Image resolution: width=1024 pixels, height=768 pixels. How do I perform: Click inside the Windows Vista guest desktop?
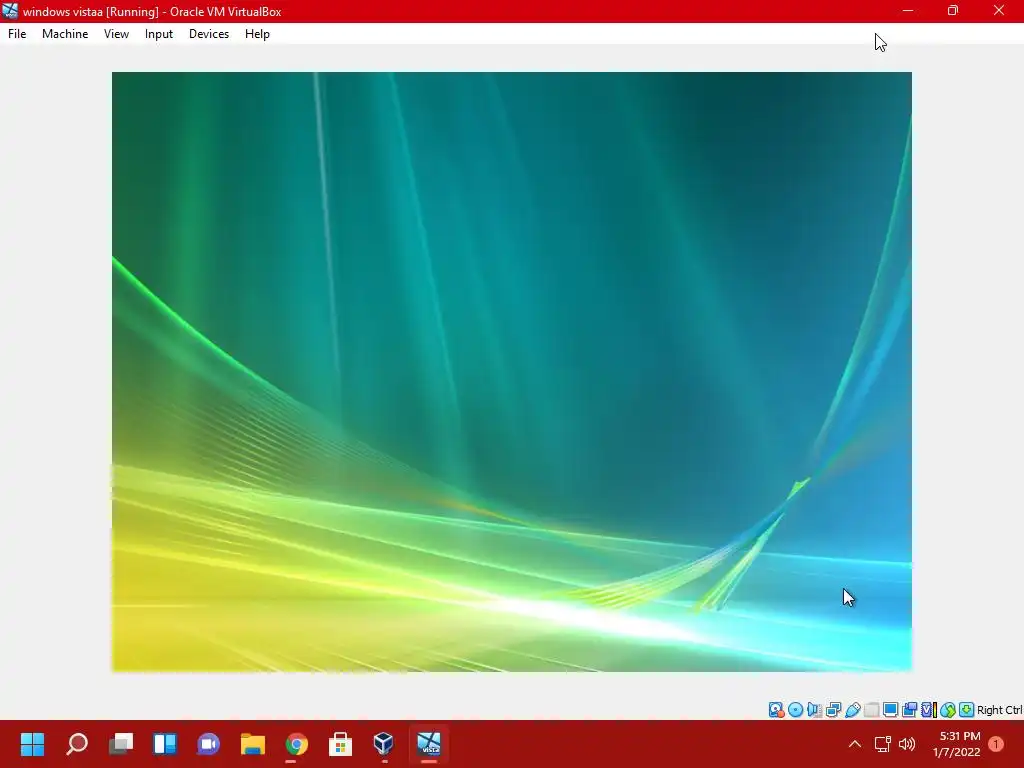pyautogui.click(x=511, y=372)
